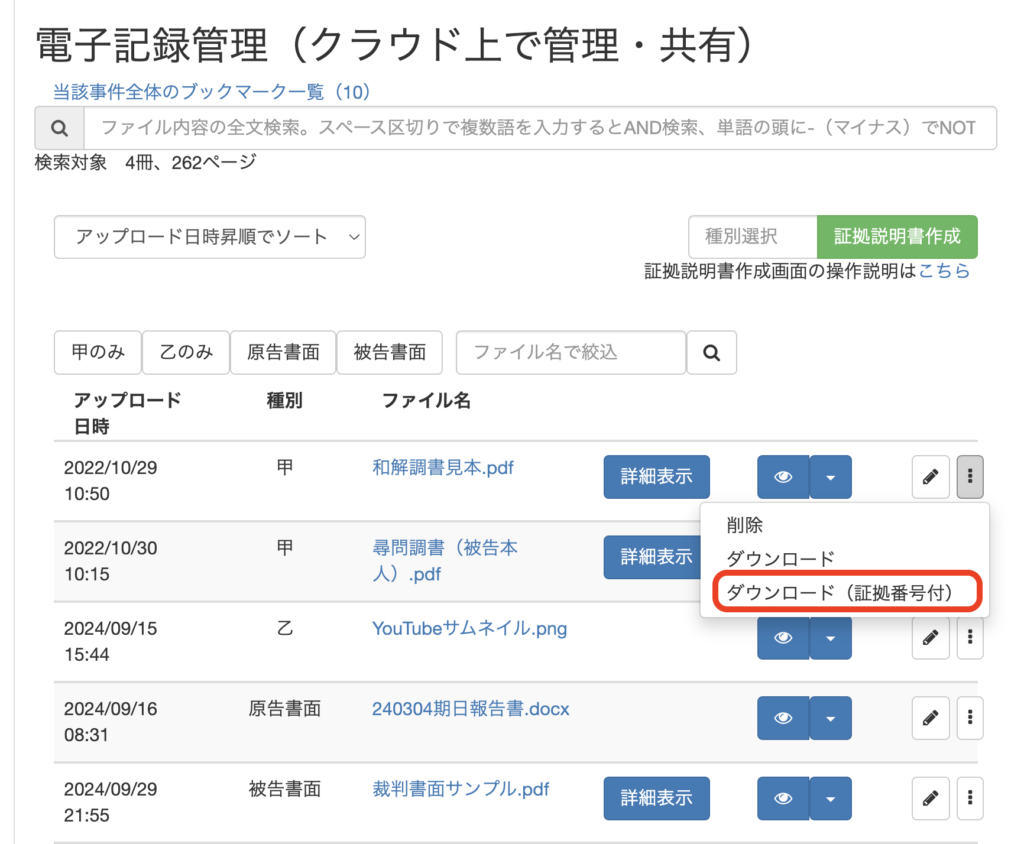Filter the list with 甲のみ button
Viewport: 1024px width, 844px height.
[98, 352]
